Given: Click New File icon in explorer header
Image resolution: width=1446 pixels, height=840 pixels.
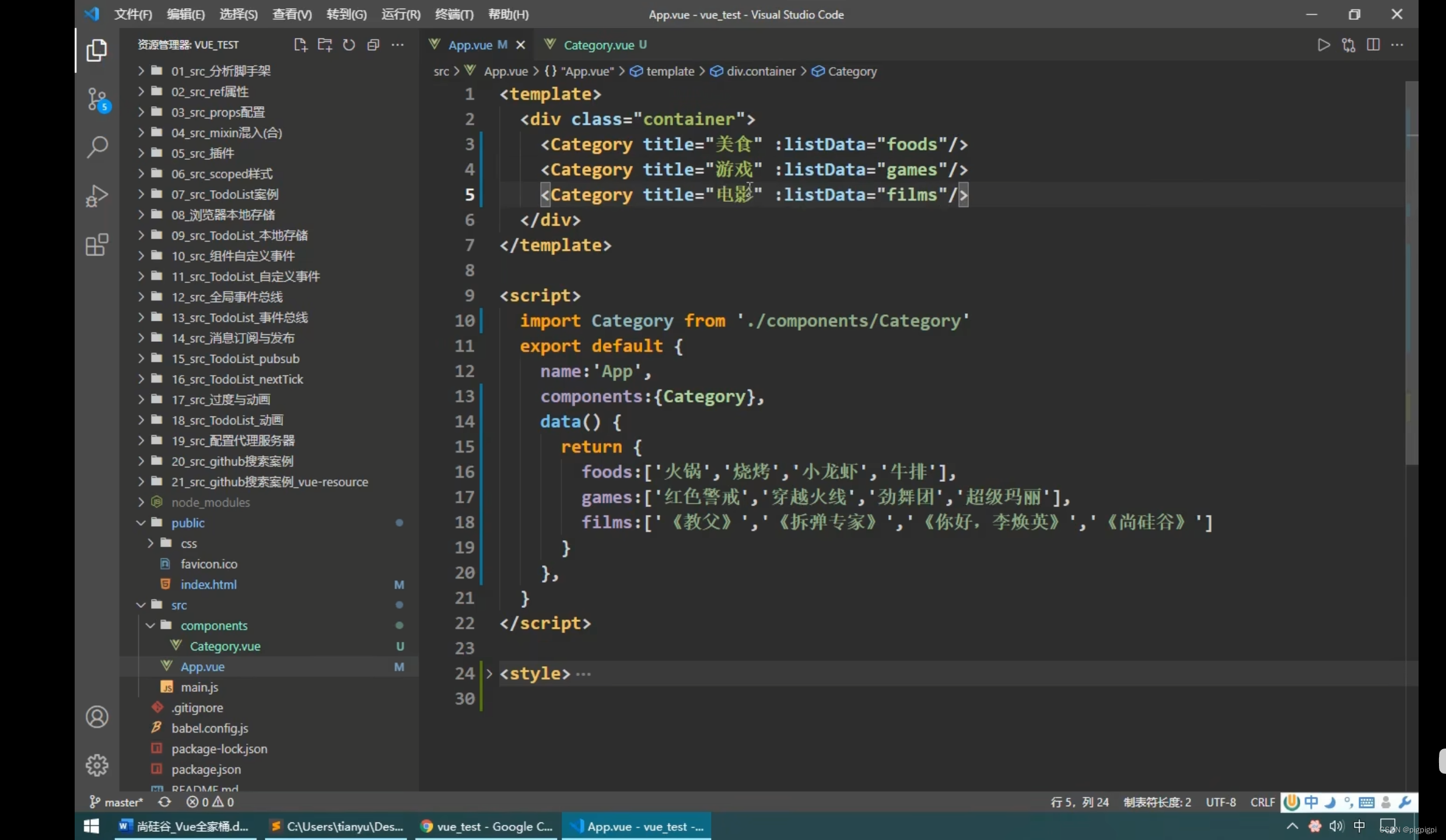Looking at the screenshot, I should [x=300, y=45].
